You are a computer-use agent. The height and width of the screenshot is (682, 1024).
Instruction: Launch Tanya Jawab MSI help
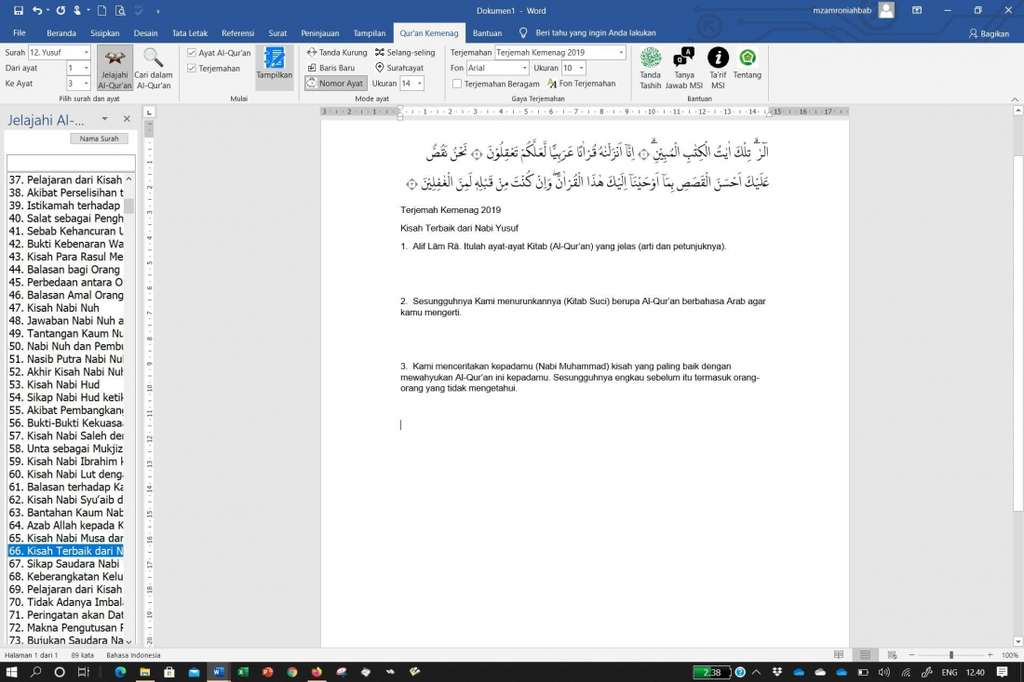tap(684, 67)
